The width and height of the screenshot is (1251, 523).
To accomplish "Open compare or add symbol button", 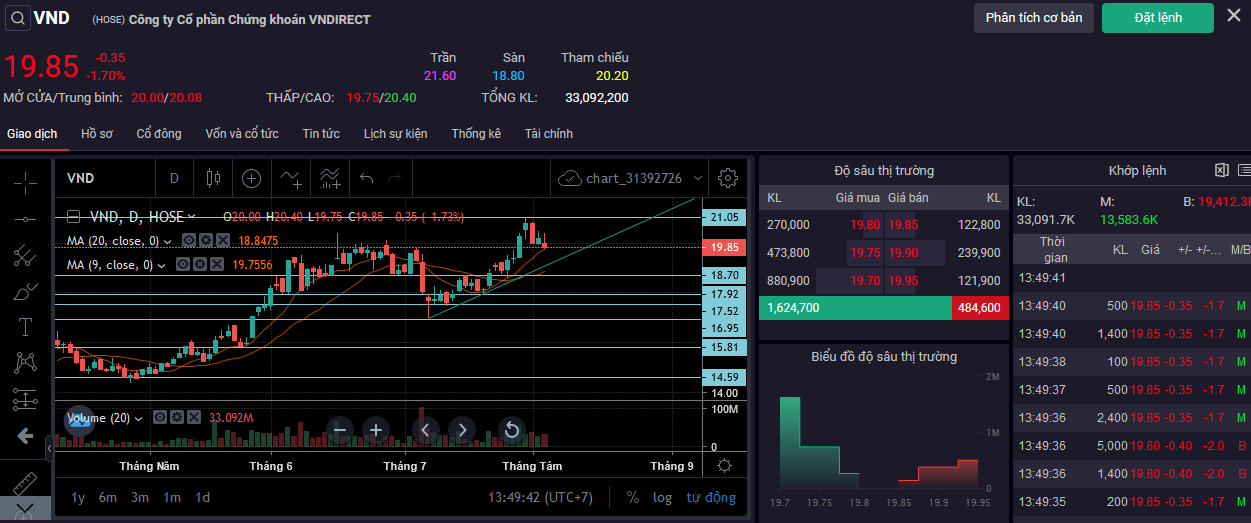I will (251, 179).
